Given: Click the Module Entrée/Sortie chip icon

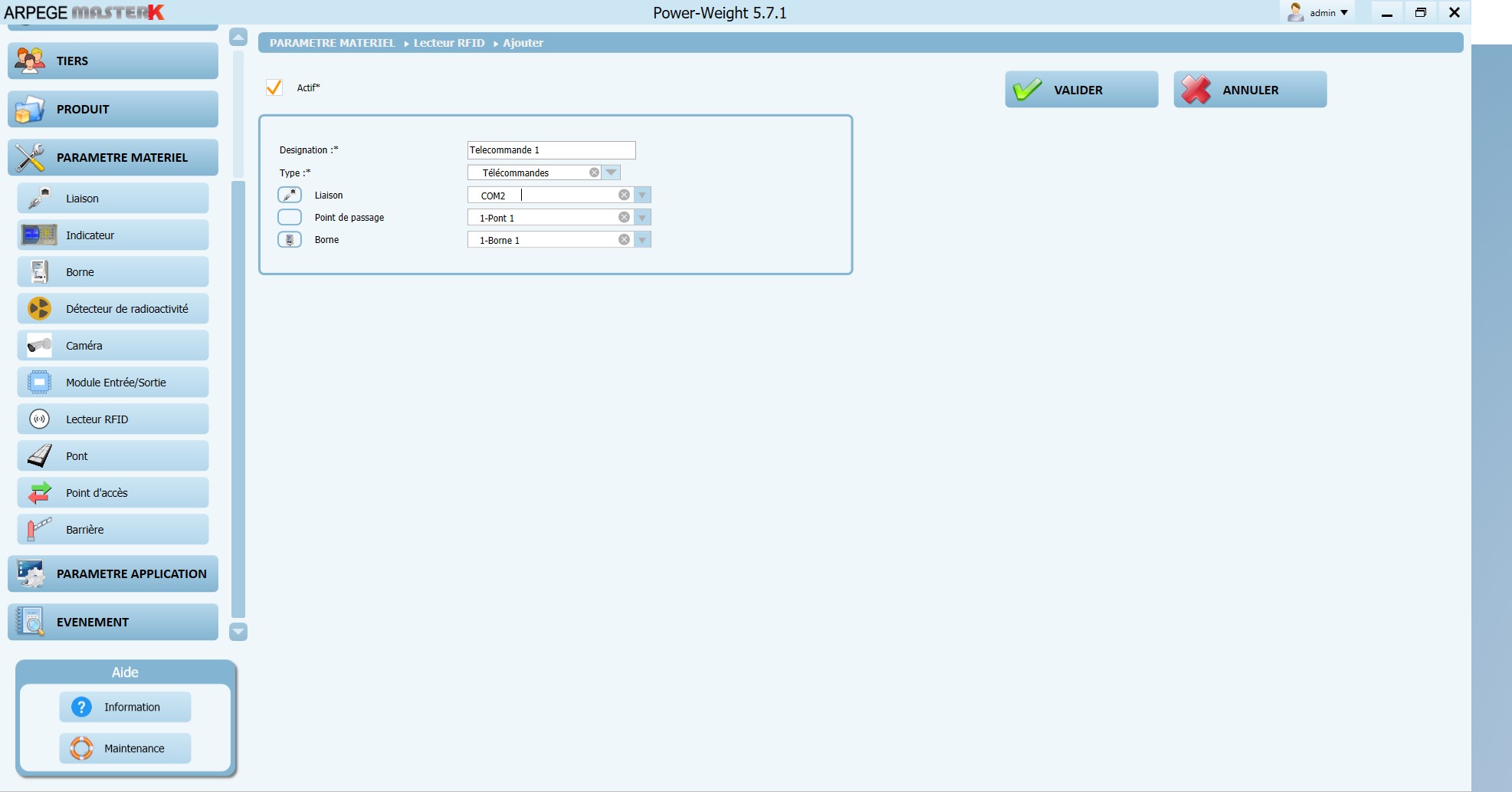Looking at the screenshot, I should (x=39, y=383).
